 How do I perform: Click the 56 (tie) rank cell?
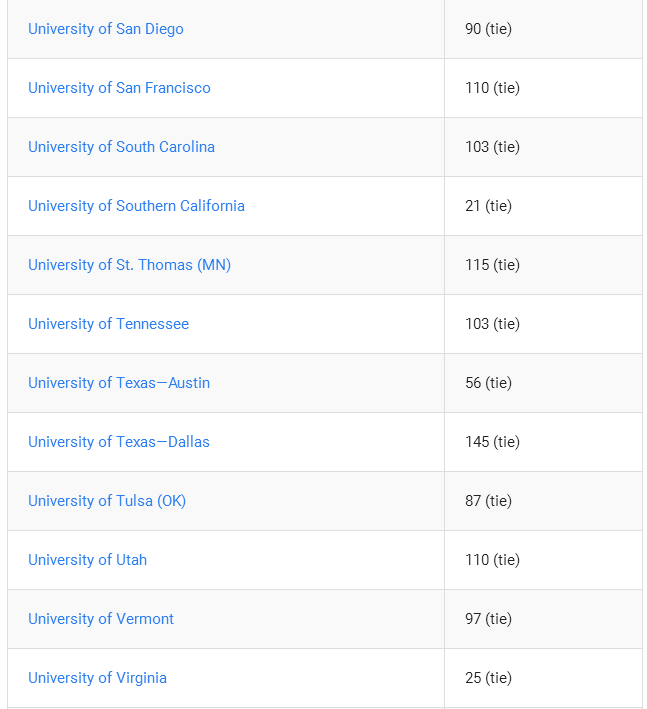(x=543, y=383)
